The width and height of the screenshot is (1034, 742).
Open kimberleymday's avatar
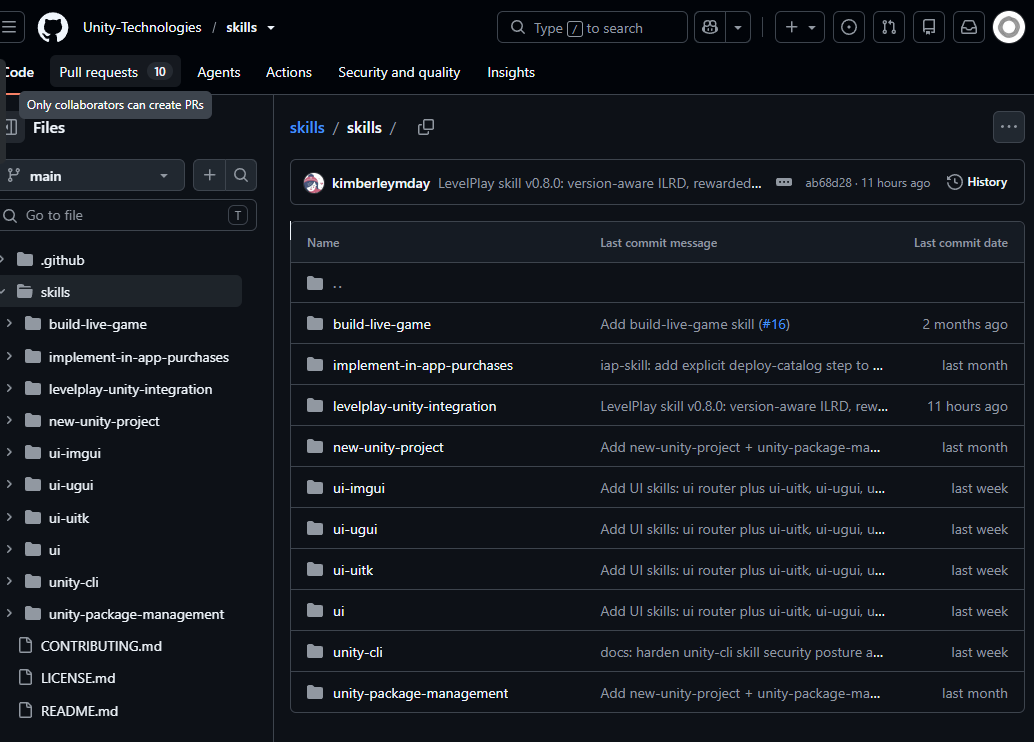pos(314,183)
